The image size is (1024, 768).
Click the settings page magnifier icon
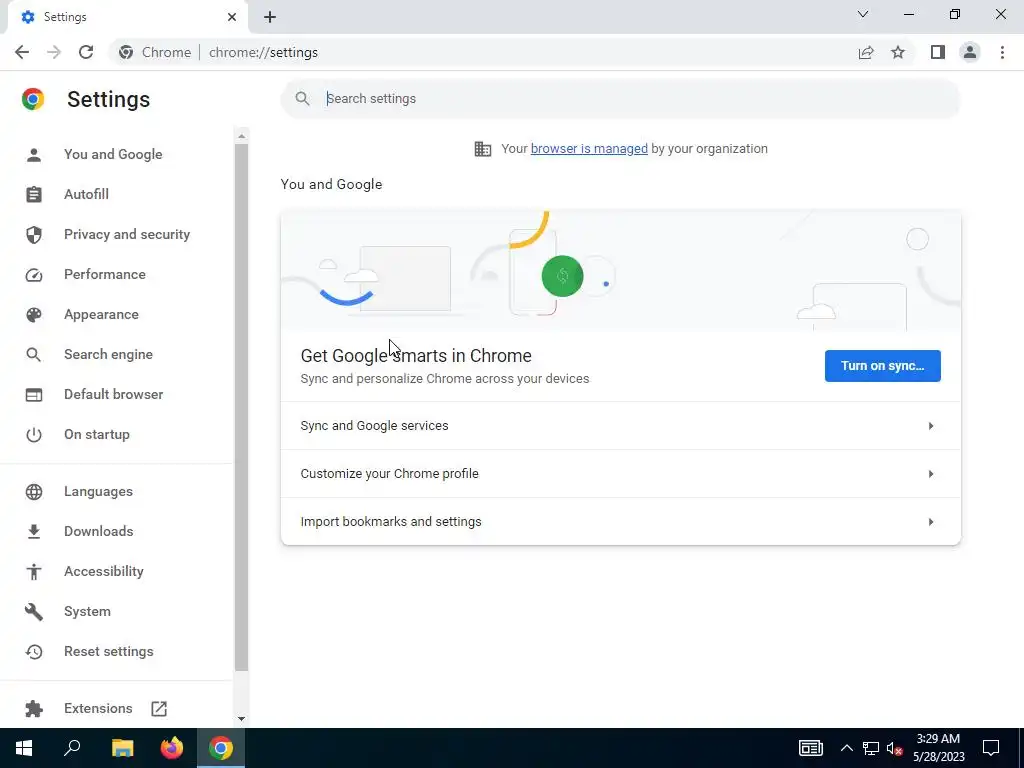[302, 99]
